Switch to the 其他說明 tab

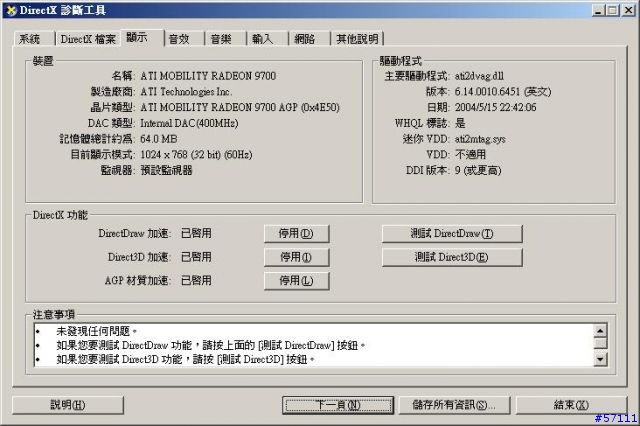point(357,39)
